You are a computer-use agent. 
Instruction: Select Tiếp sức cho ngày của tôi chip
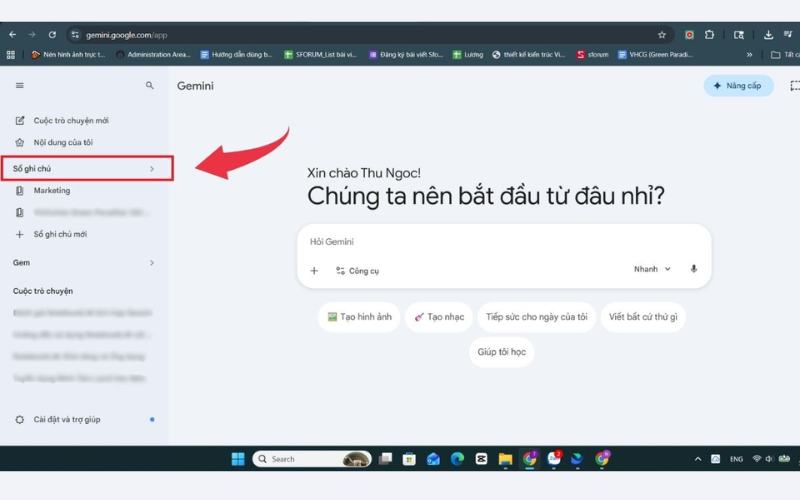(536, 317)
